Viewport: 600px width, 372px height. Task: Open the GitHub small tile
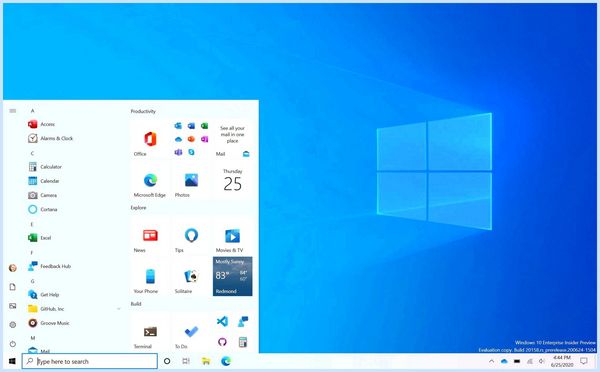click(x=222, y=342)
